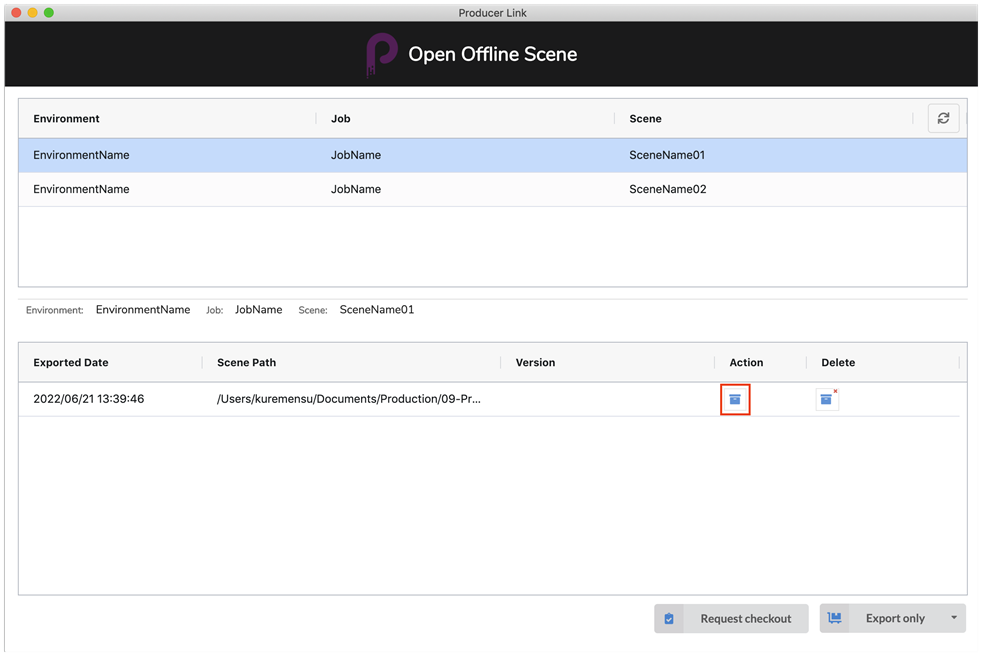Click the Version column header
The height and width of the screenshot is (656, 982).
tap(535, 362)
